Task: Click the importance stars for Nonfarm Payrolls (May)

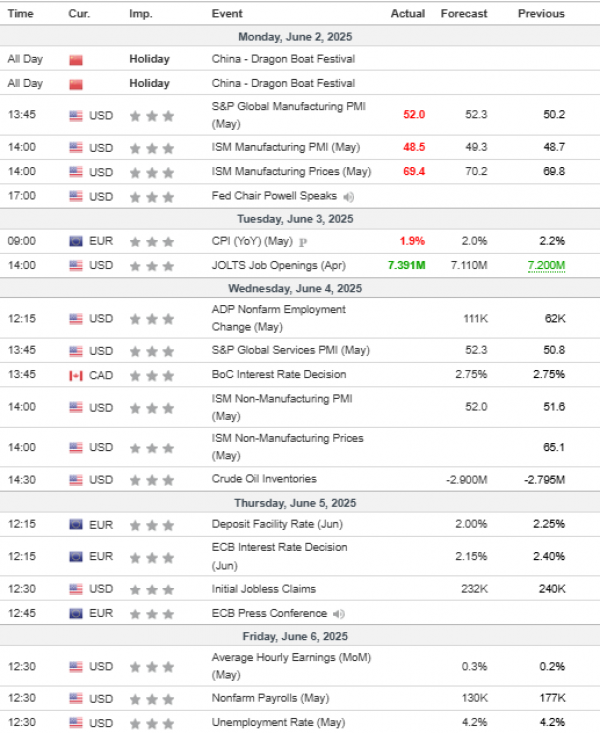Action: click(x=152, y=698)
